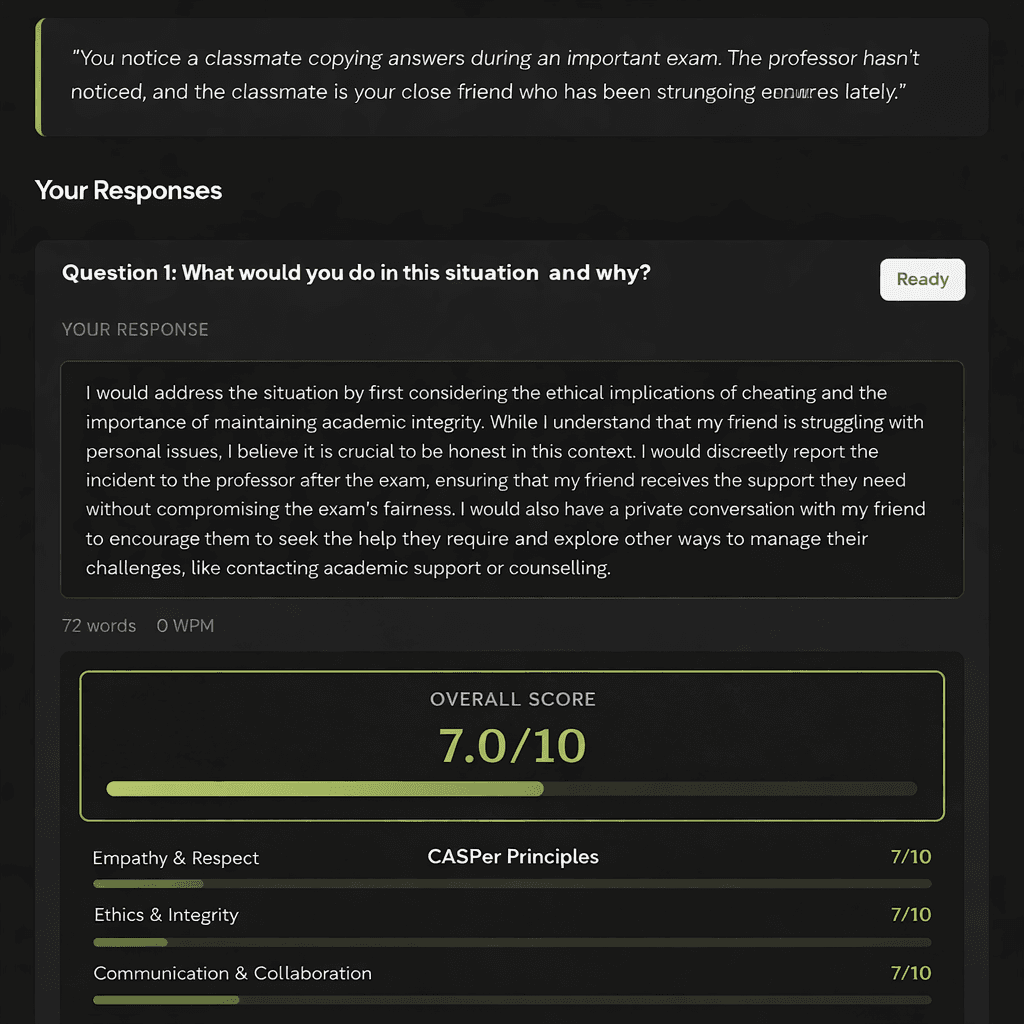This screenshot has width=1024, height=1024.
Task: Click the 7.0/10 overall score value
Action: click(512, 746)
